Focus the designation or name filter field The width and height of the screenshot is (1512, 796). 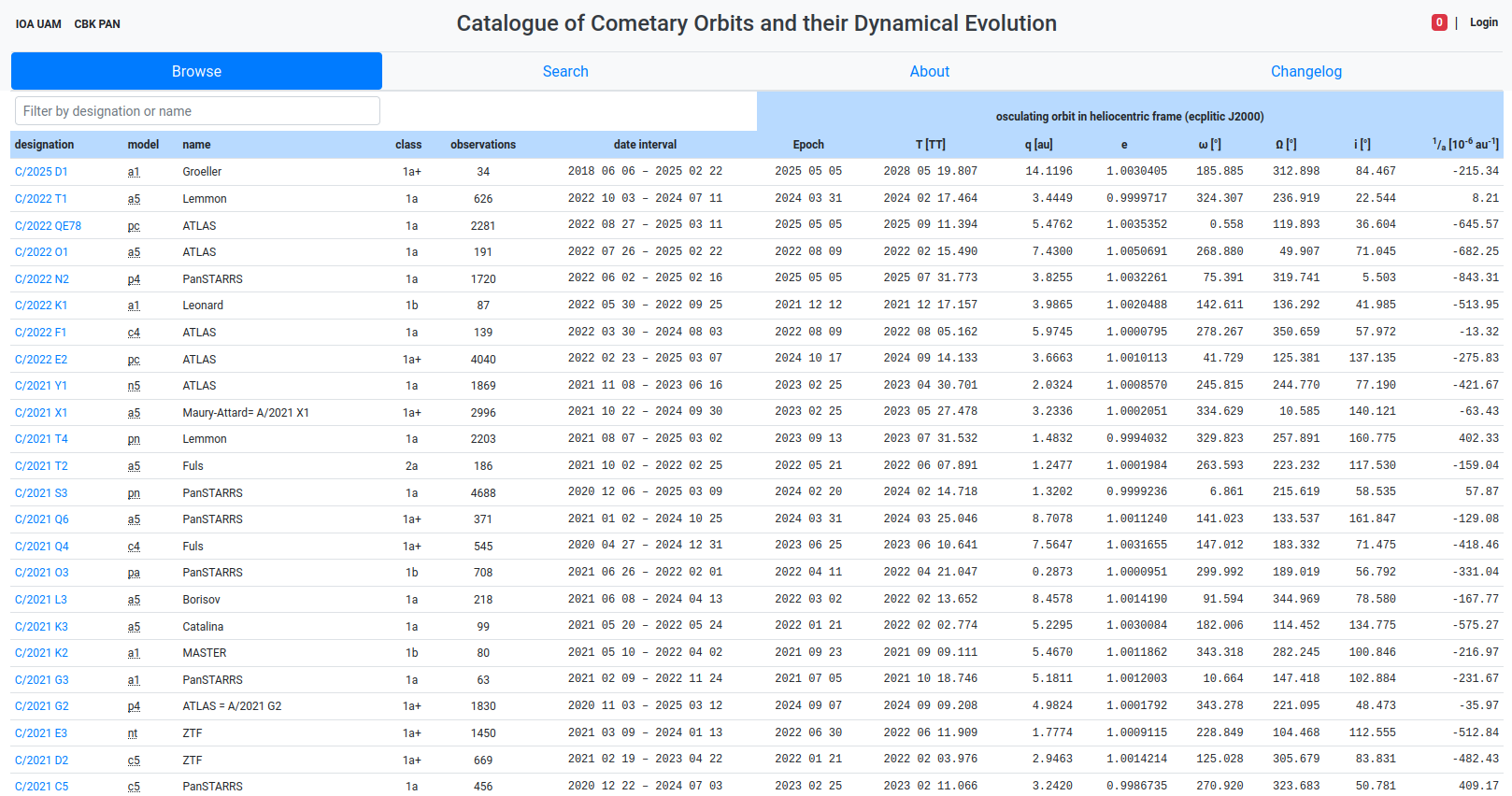pyautogui.click(x=197, y=111)
